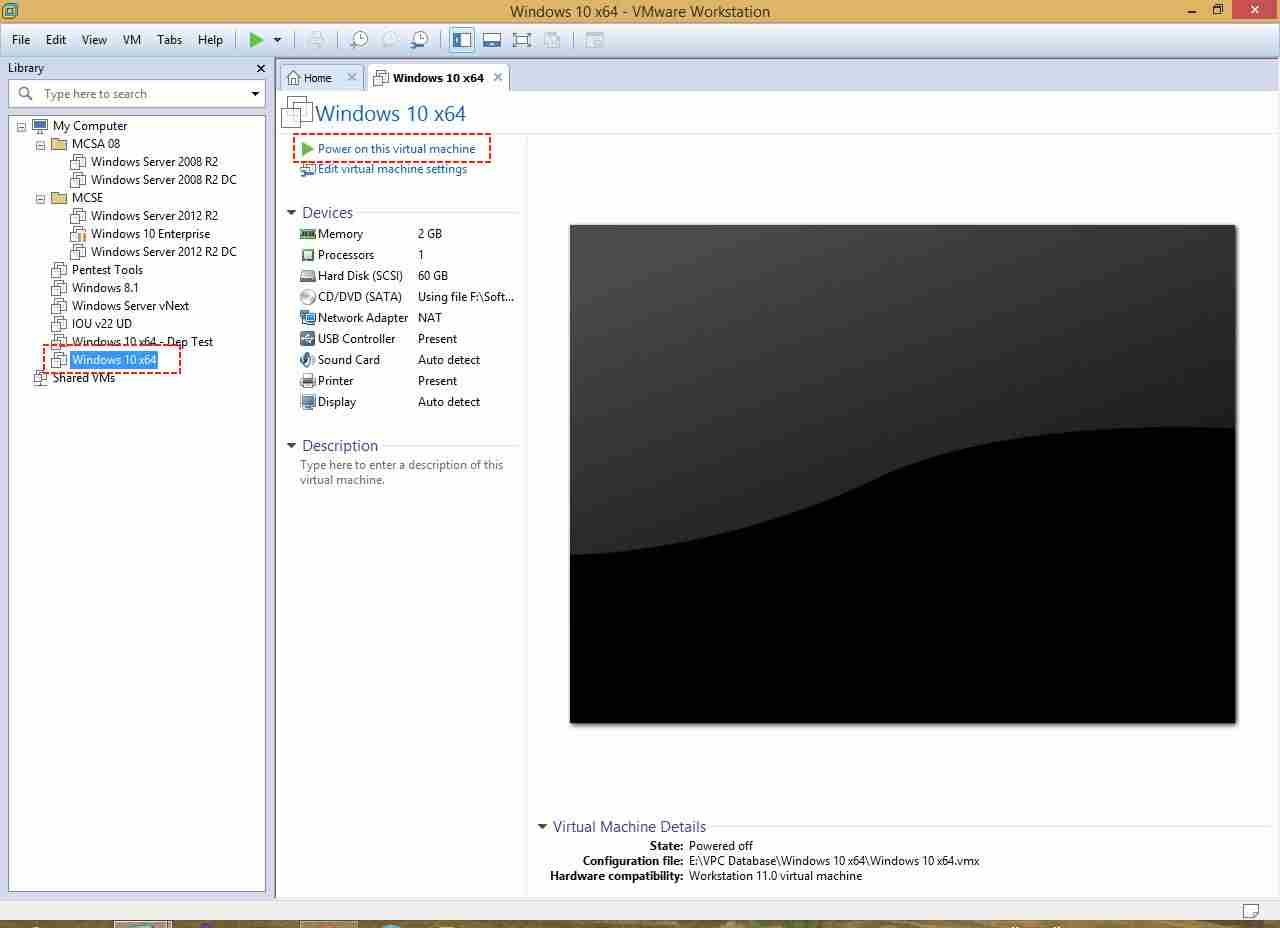
Task: Open message log icon in status bar
Action: pos(1251,910)
